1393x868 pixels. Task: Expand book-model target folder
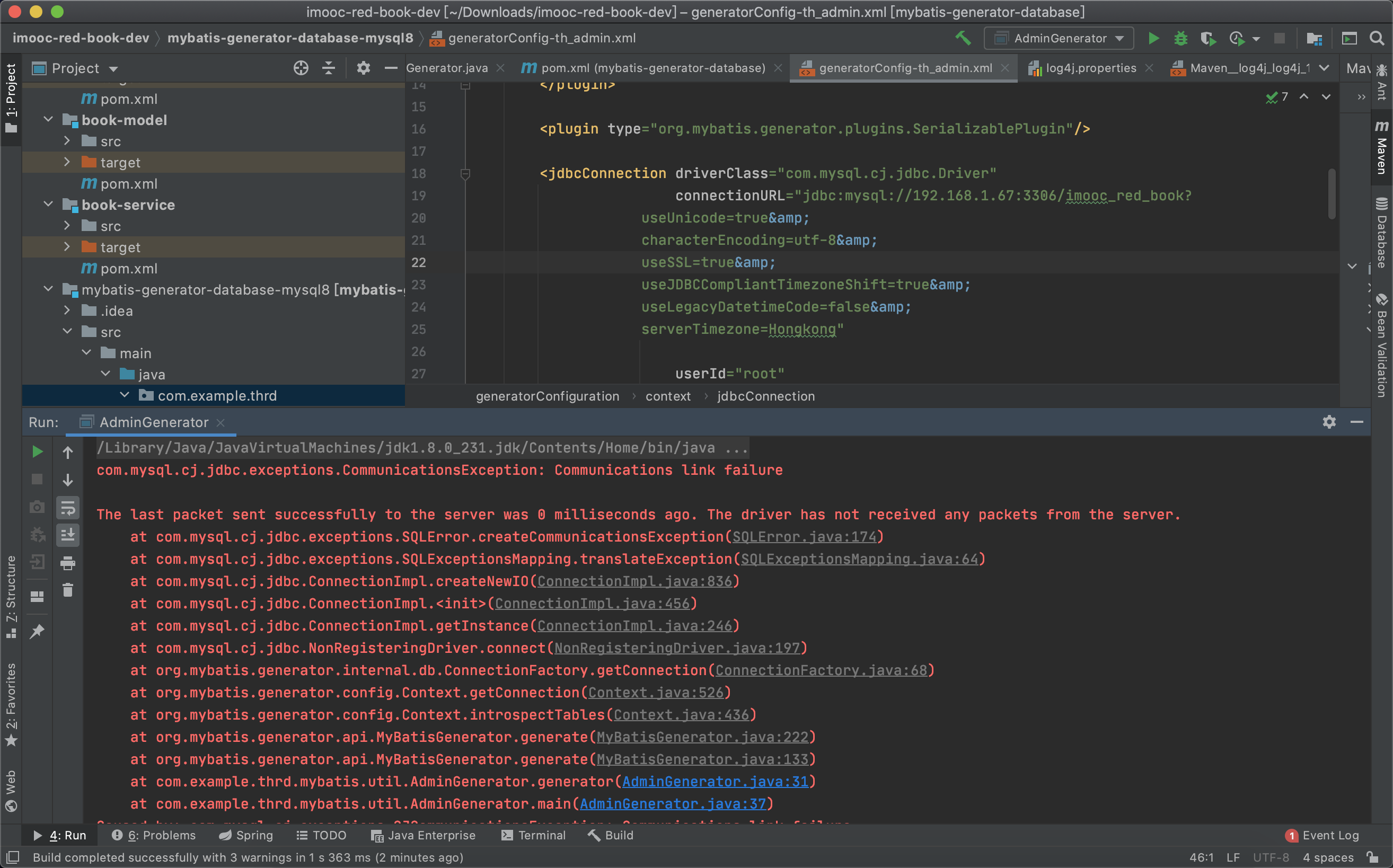tap(67, 163)
